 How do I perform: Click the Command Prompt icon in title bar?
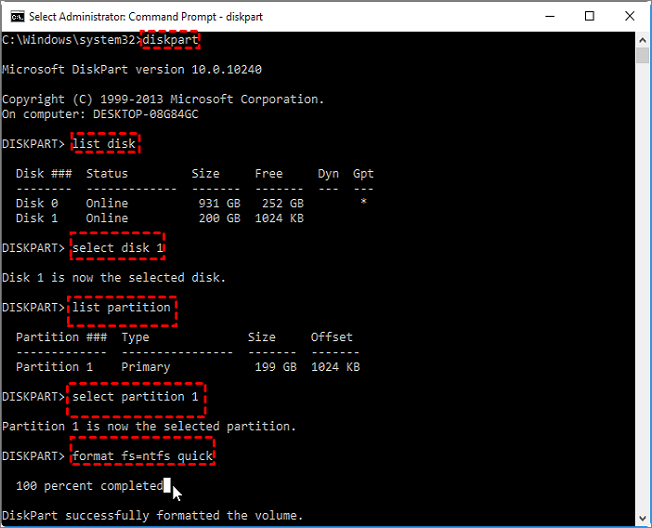(x=16, y=15)
